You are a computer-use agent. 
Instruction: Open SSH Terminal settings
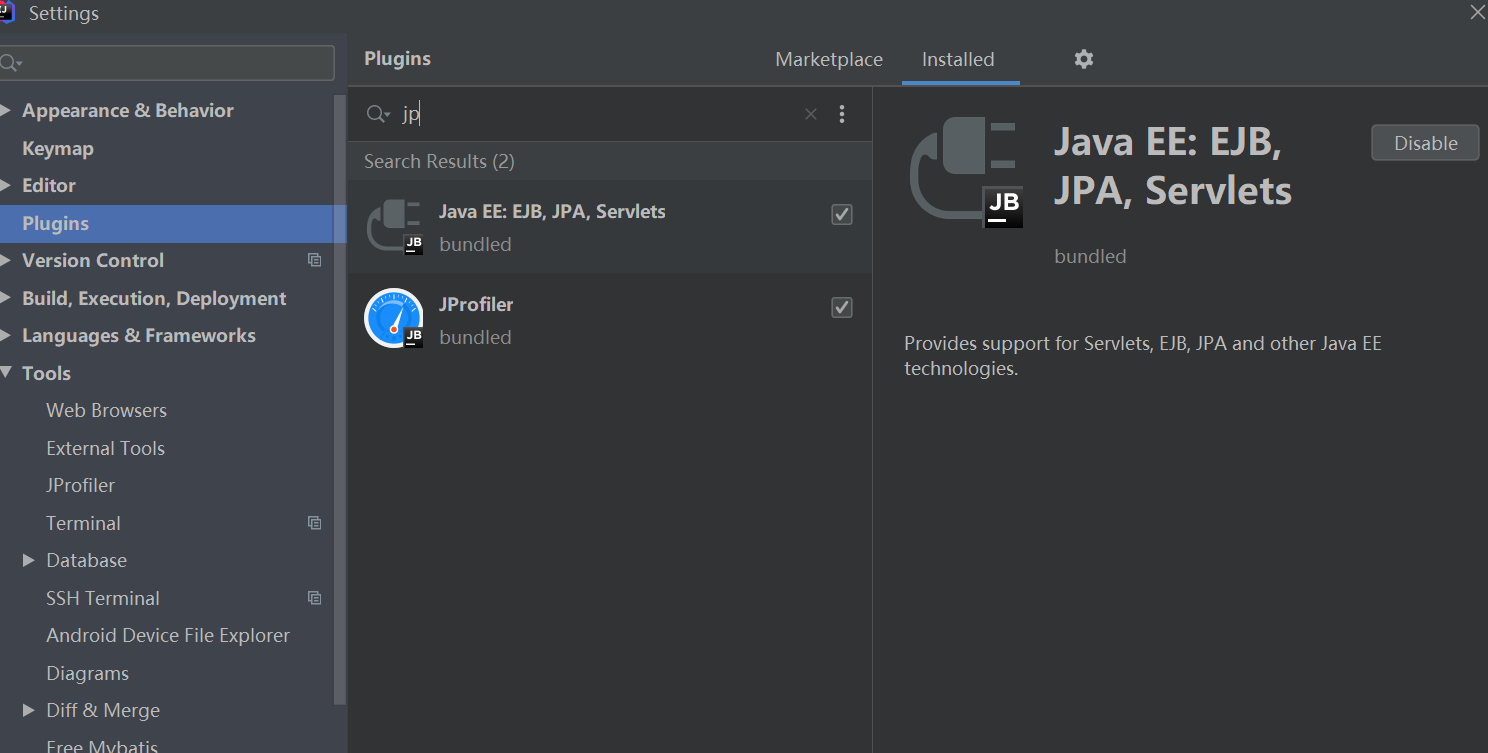102,598
